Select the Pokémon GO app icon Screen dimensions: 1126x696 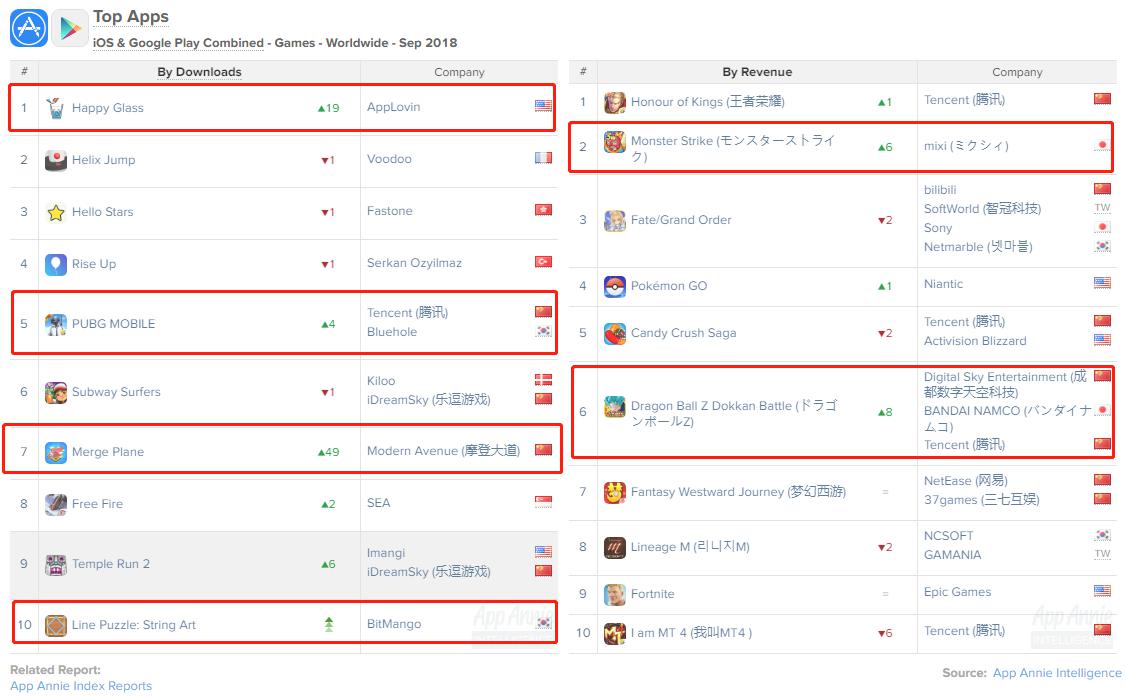click(x=613, y=286)
